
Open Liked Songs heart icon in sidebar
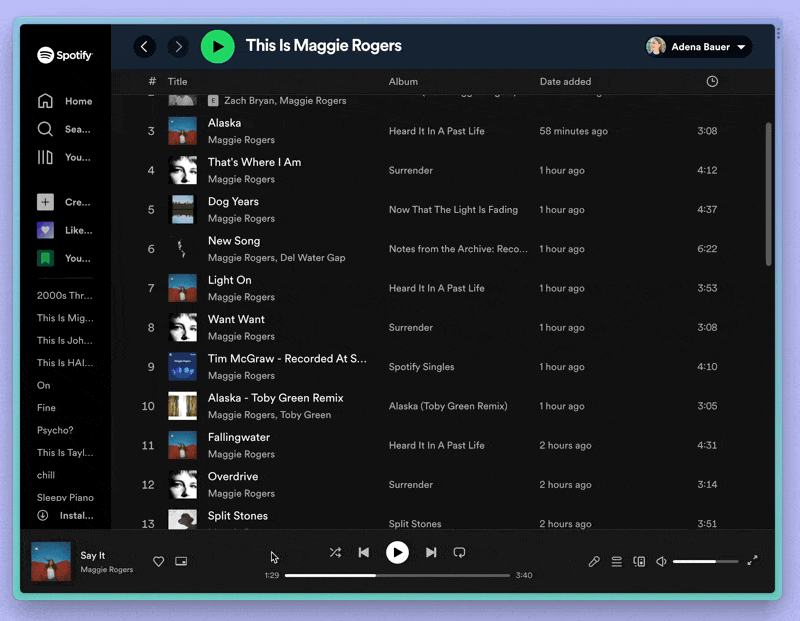pyautogui.click(x=45, y=230)
